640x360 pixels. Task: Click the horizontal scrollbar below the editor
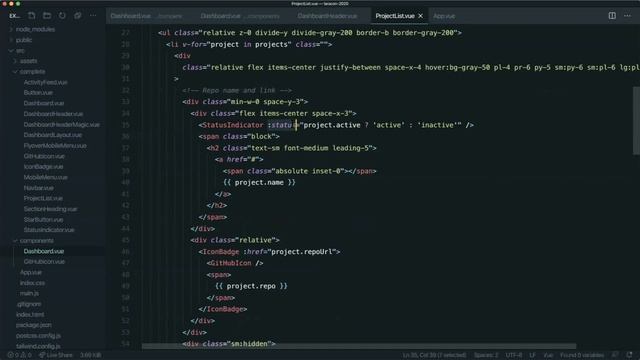tap(359, 346)
